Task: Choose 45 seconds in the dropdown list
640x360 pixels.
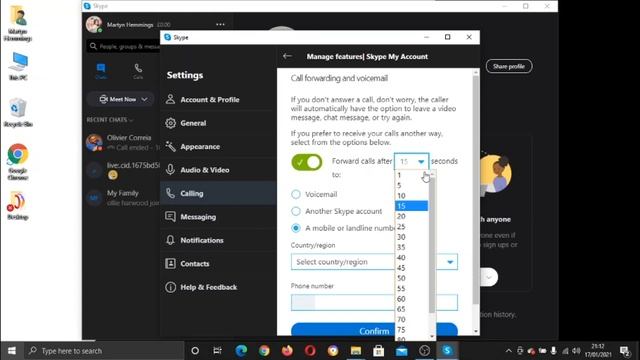Action: tap(411, 268)
